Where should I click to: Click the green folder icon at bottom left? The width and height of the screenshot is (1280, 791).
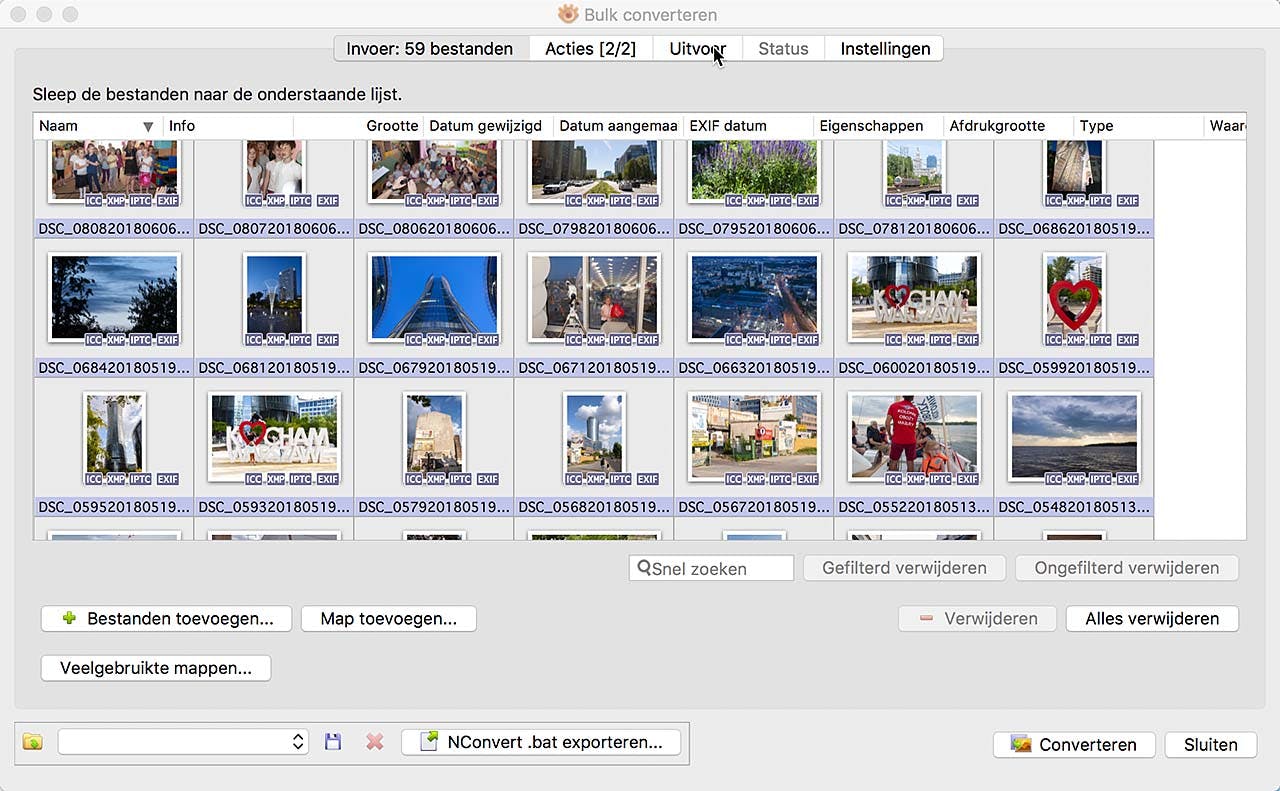pos(33,742)
